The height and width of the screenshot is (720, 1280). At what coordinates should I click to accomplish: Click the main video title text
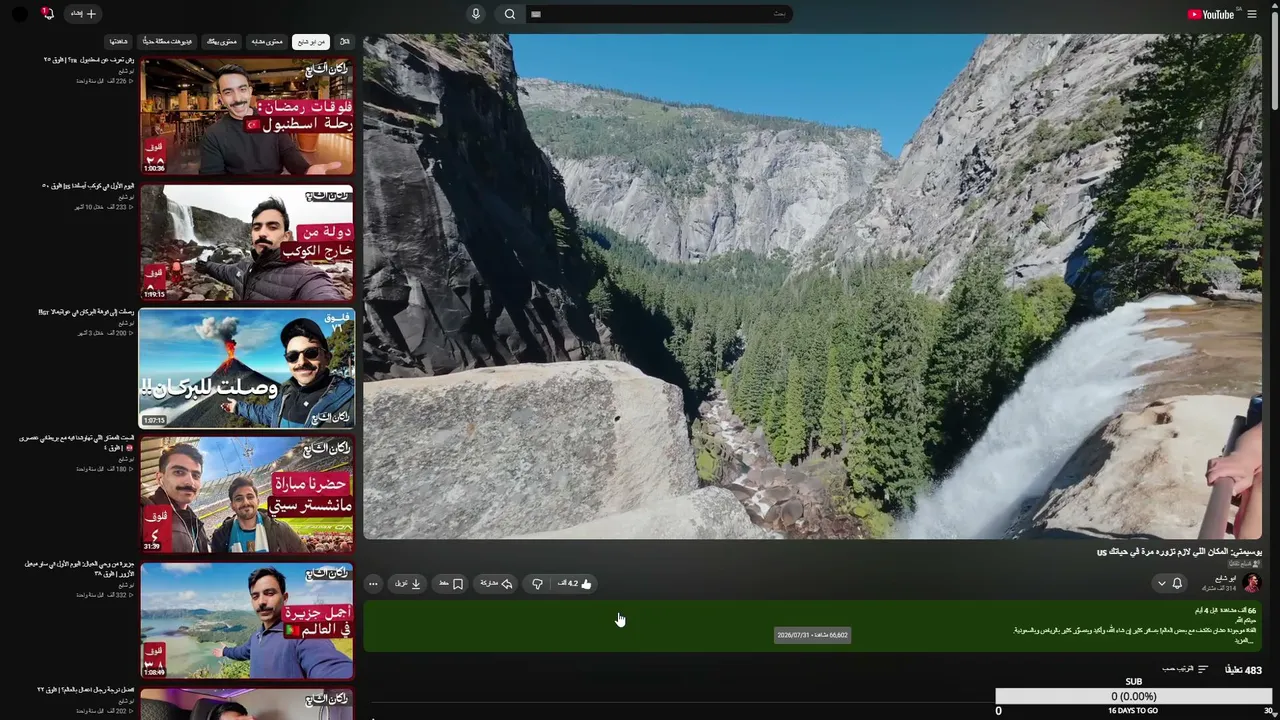[x=1179, y=552]
